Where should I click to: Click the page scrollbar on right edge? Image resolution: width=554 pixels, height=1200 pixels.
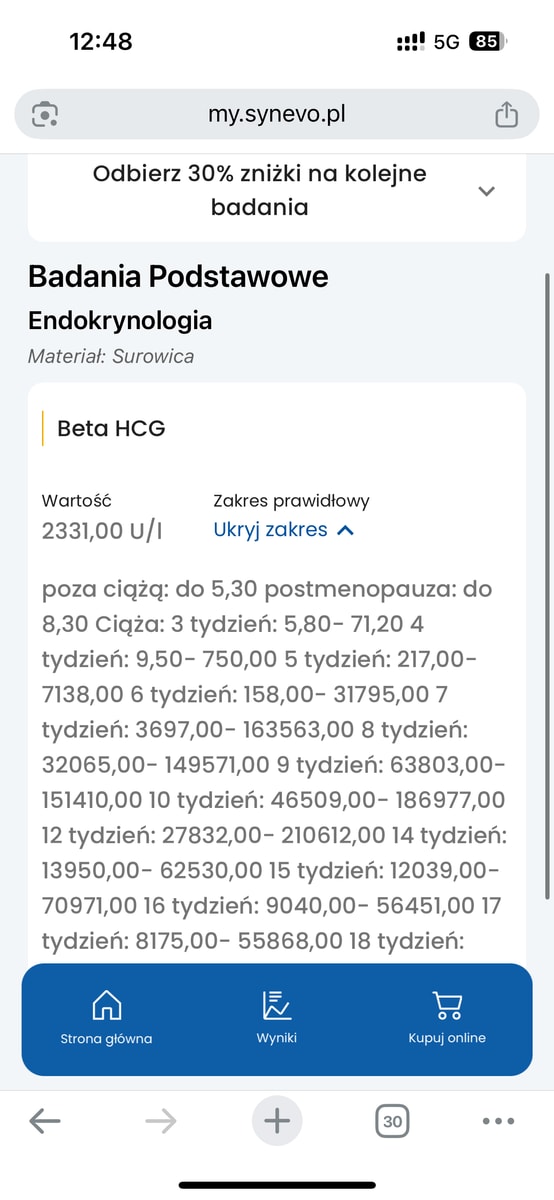coord(546,585)
